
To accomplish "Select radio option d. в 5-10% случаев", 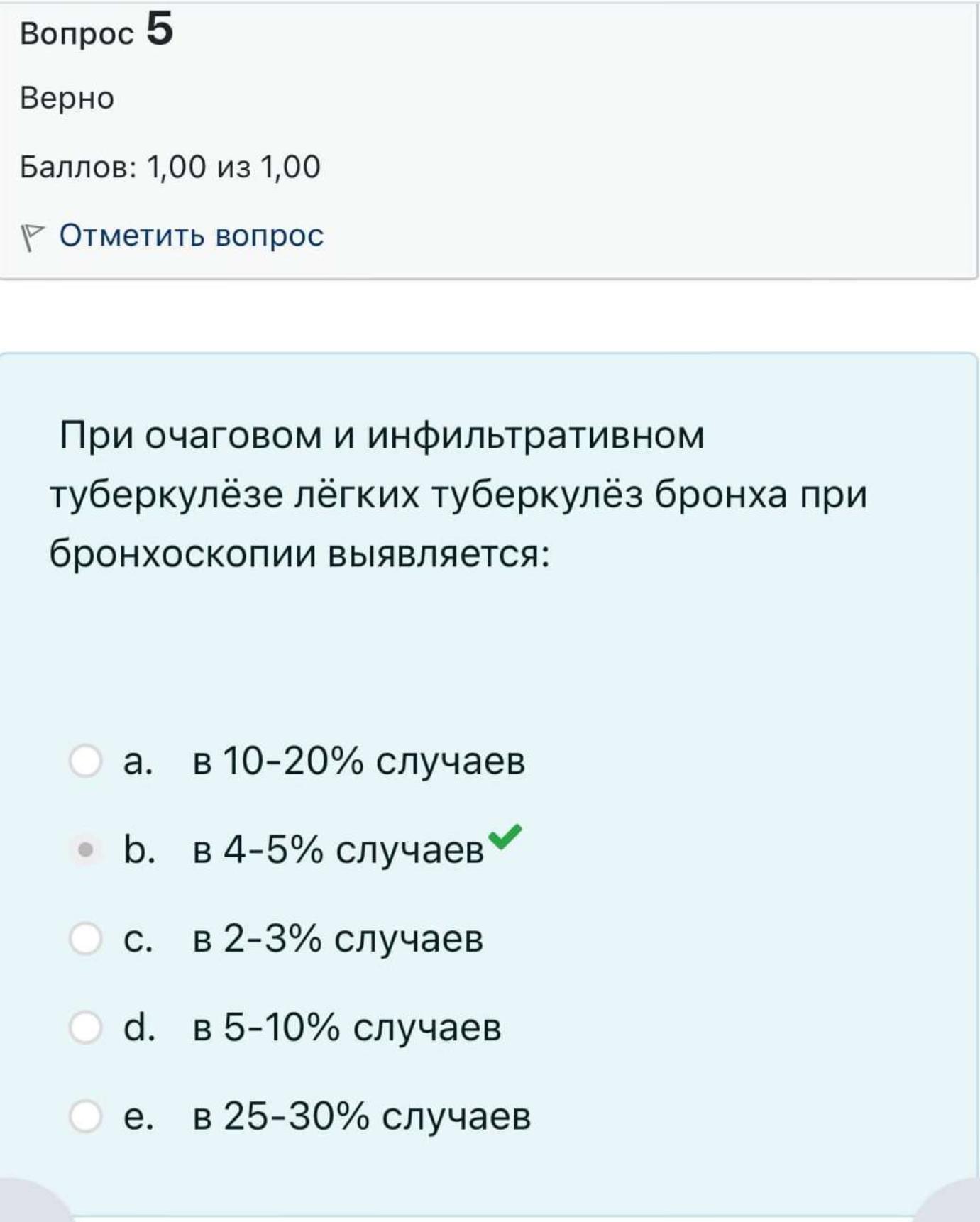I will [x=85, y=1027].
